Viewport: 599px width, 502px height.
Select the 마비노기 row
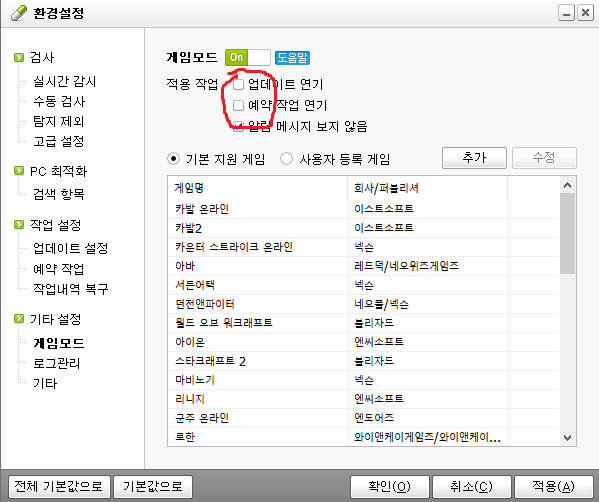point(364,380)
